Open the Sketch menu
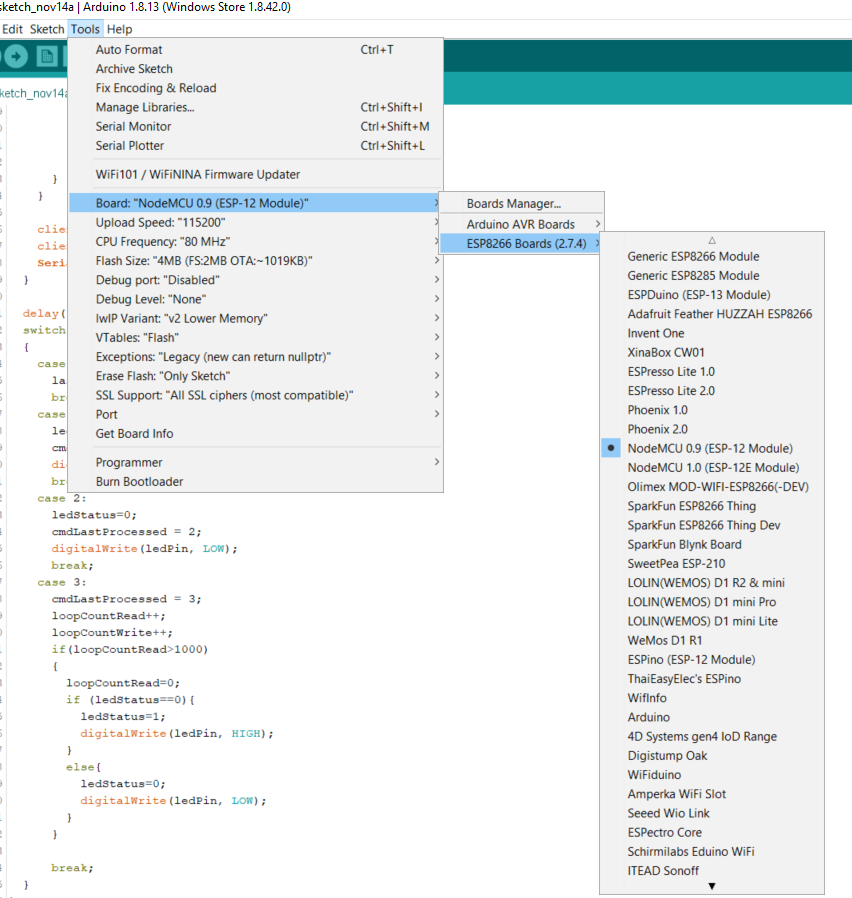852x898 pixels. [47, 29]
